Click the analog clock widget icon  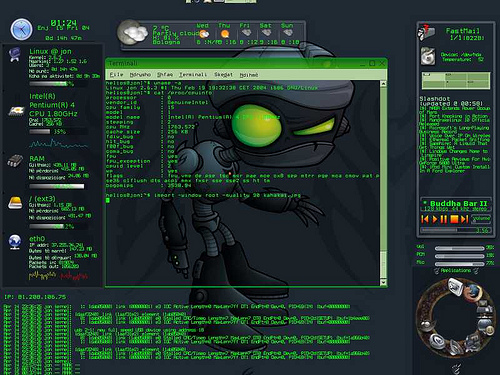(21, 29)
